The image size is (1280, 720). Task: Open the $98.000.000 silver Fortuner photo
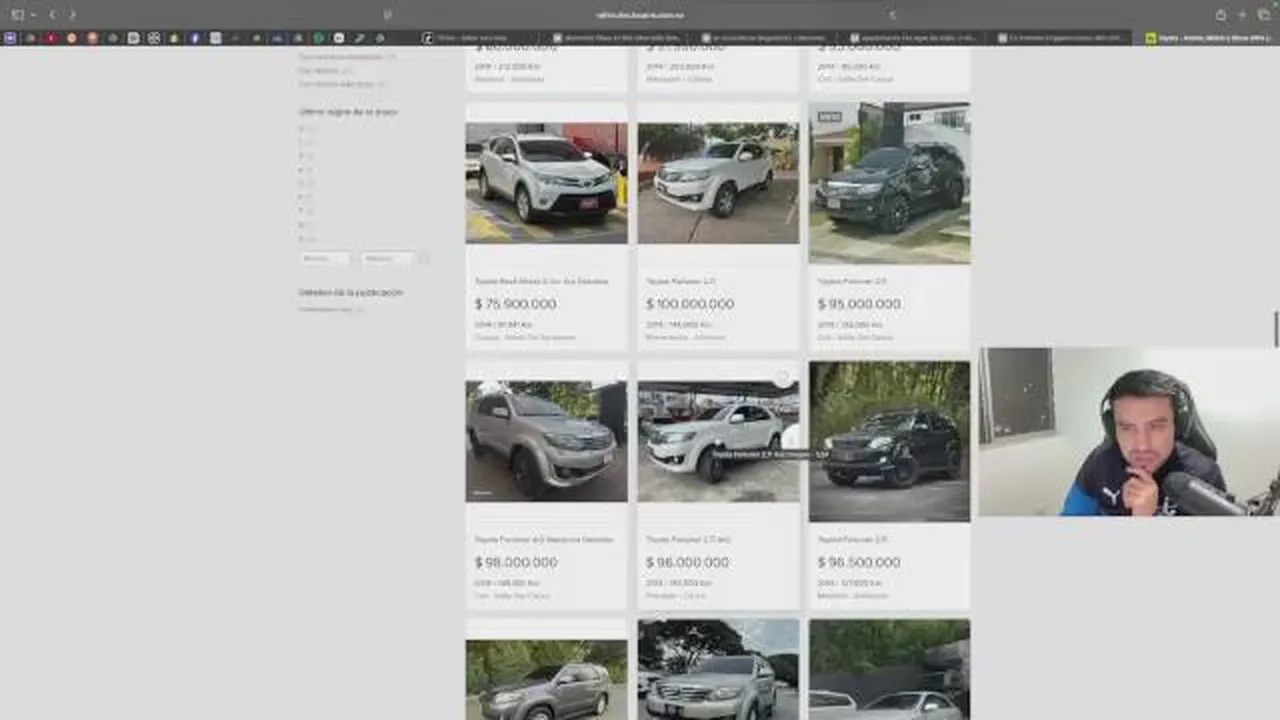click(x=546, y=441)
